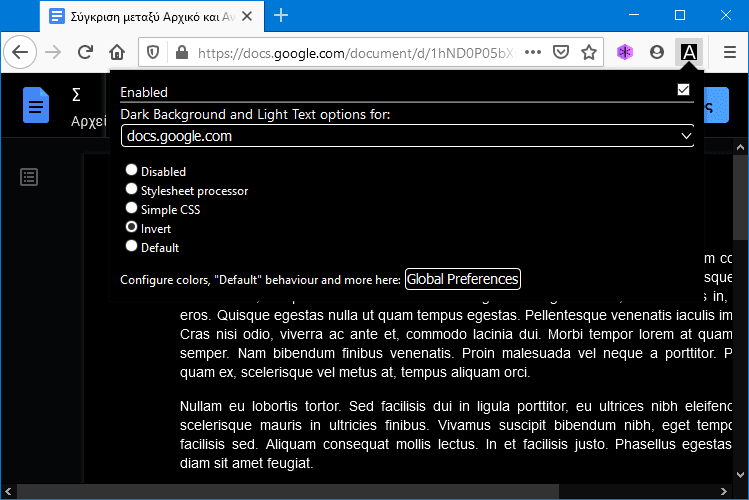Select the Default radio option
This screenshot has width=749, height=500.
click(131, 245)
